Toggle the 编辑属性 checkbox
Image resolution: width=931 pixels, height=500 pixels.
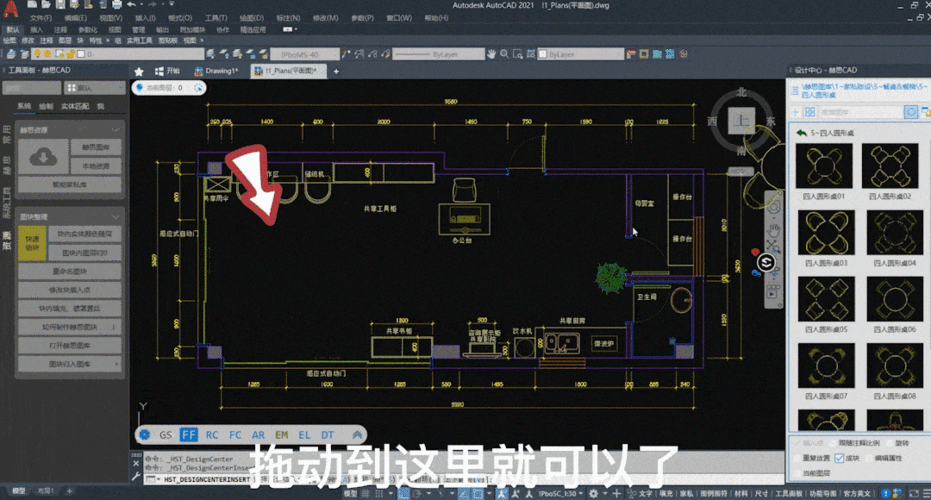(x=870, y=458)
